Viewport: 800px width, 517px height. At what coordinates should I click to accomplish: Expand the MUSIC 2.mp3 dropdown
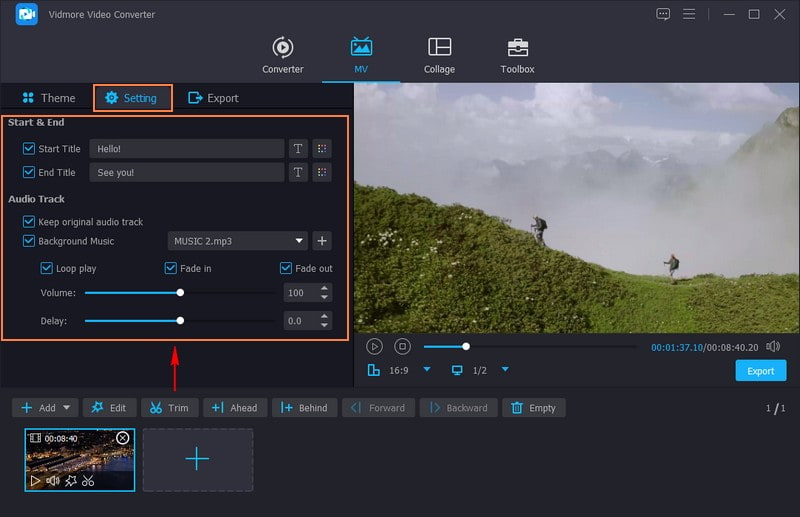pos(300,241)
